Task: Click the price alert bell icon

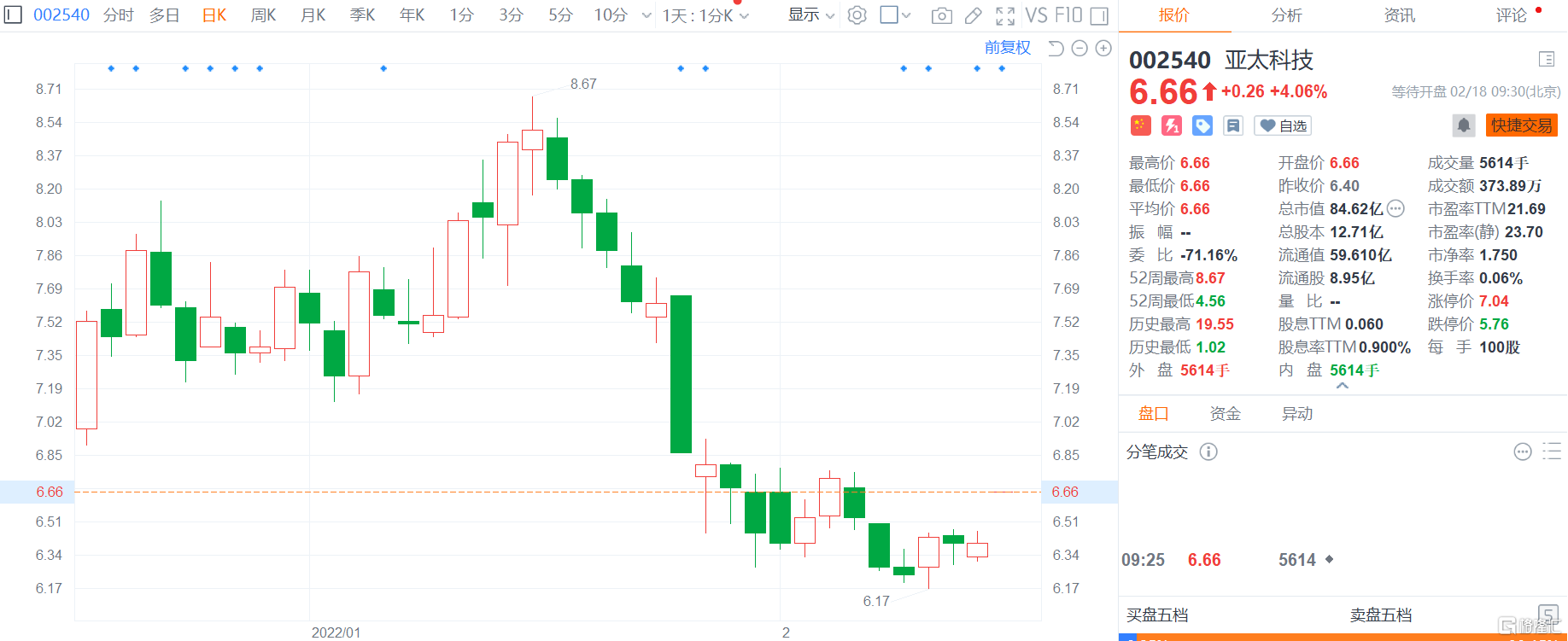Action: pos(1463,125)
